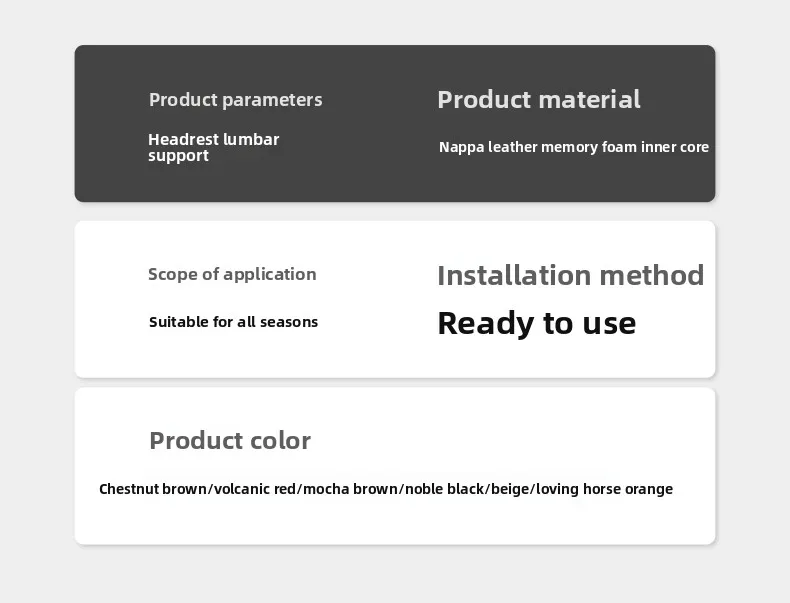Choose the 'volcanic red' color name

click(x=256, y=489)
